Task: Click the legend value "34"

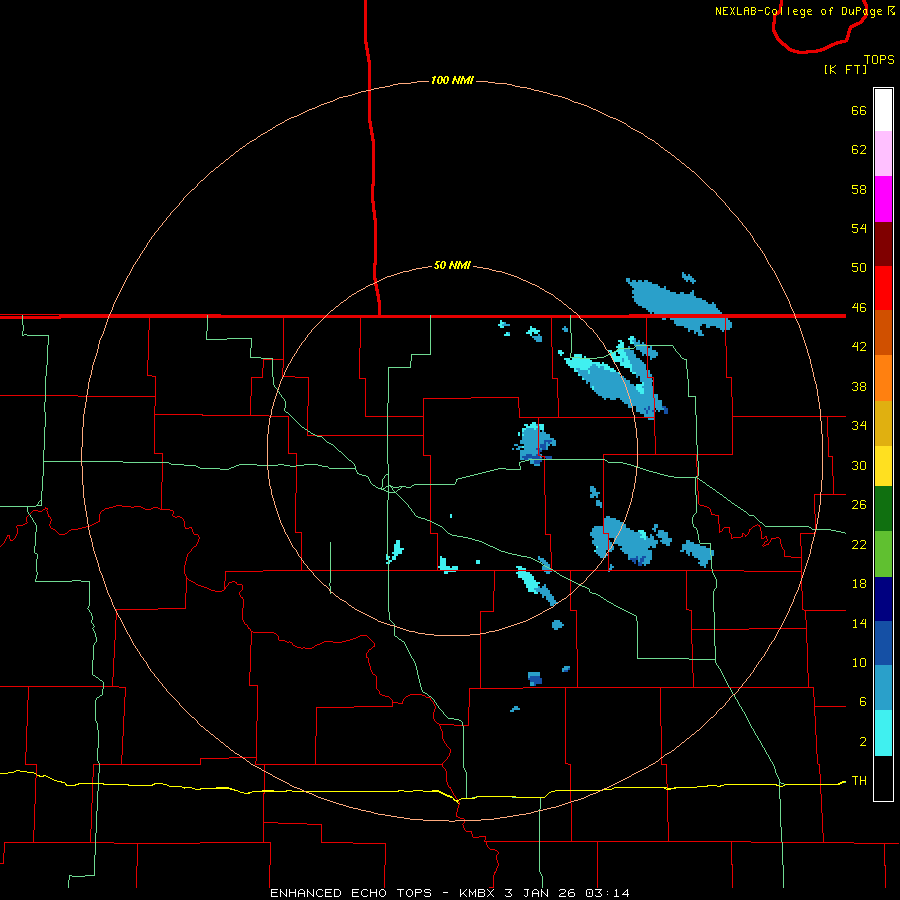Action: pos(859,426)
